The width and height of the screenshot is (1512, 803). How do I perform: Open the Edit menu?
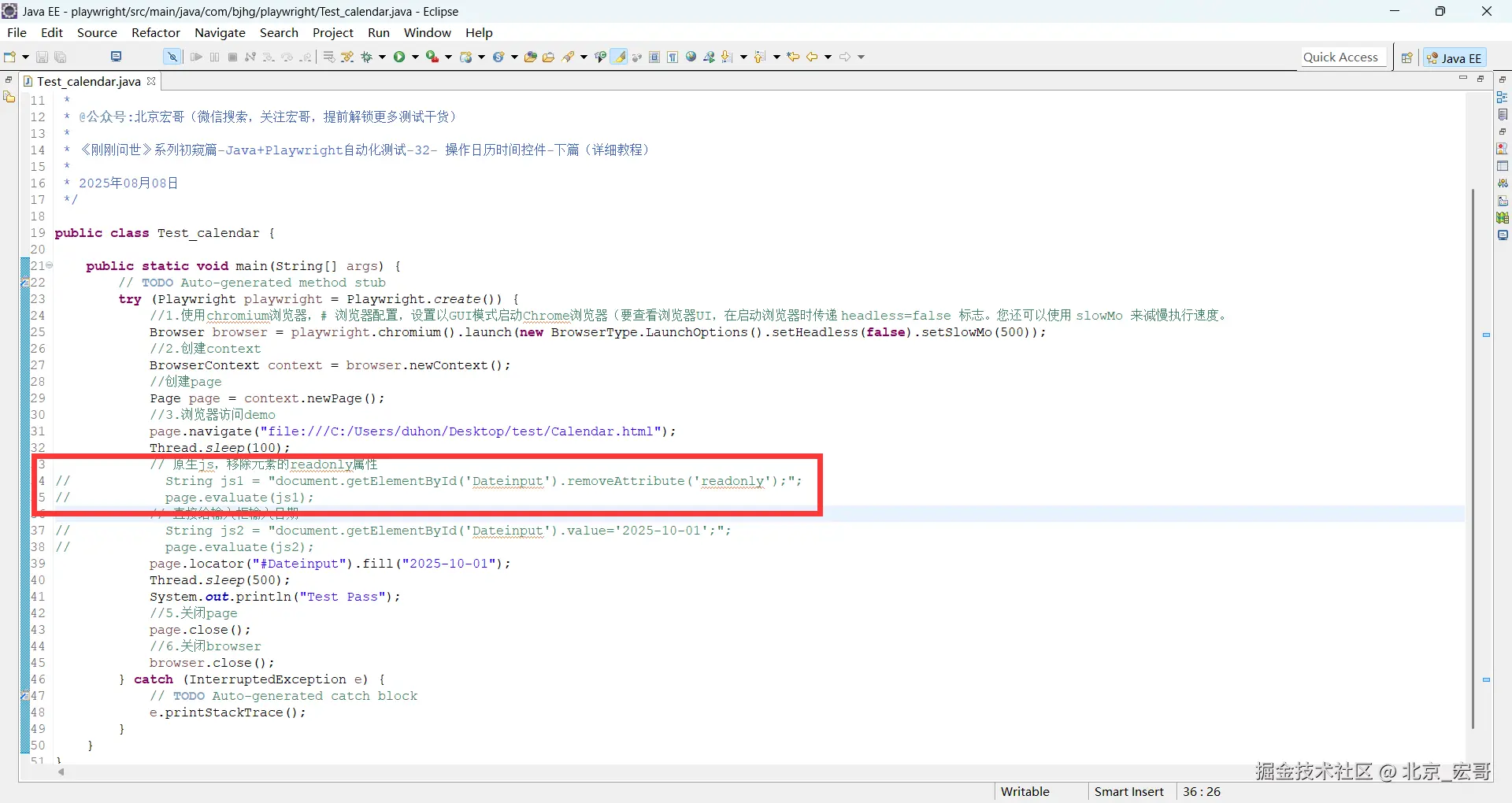[52, 32]
